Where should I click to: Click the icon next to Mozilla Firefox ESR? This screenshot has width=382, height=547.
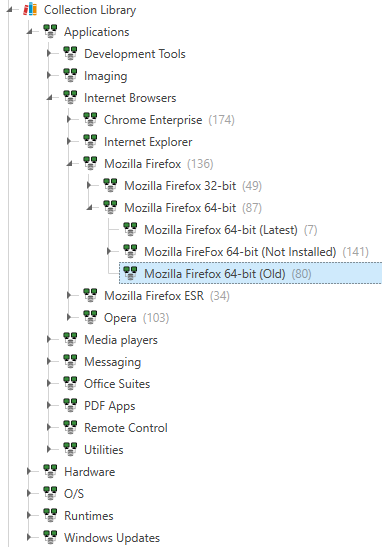[x=90, y=295]
